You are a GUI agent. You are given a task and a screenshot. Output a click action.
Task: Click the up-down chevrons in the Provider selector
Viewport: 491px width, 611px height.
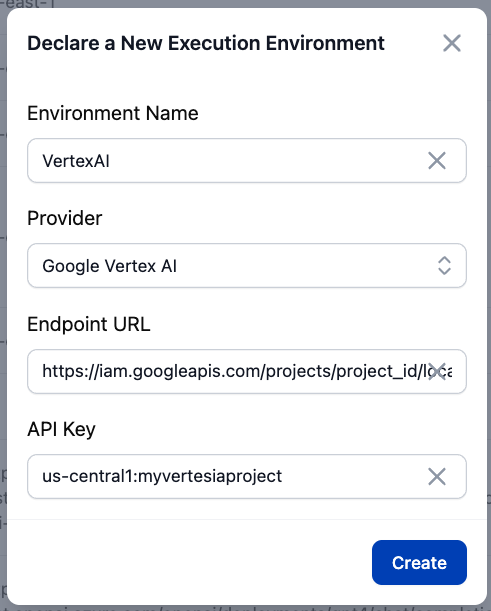coord(444,266)
